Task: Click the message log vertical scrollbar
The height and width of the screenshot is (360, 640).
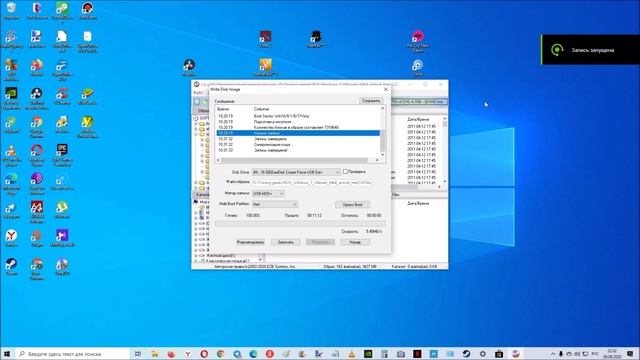Action: tap(382, 131)
